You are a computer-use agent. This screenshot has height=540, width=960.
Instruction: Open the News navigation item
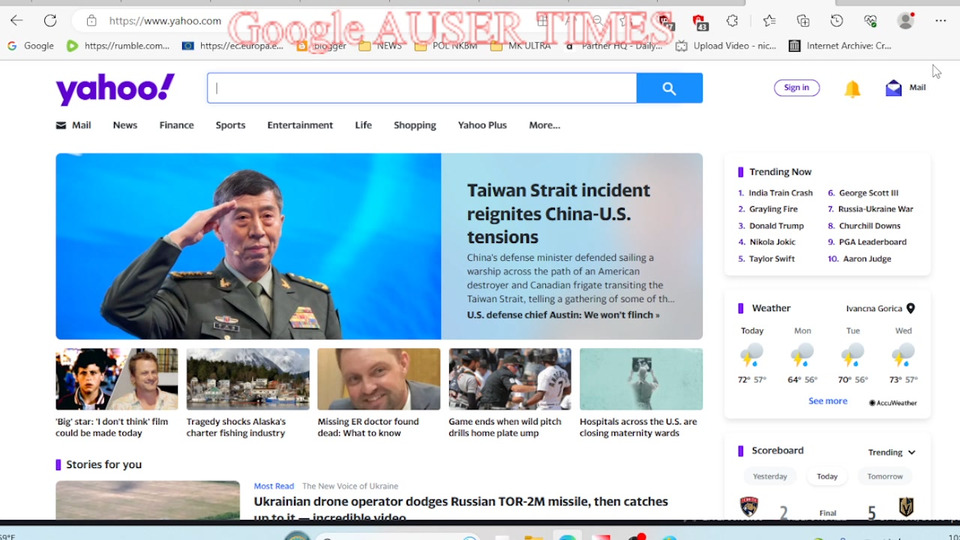coord(125,125)
